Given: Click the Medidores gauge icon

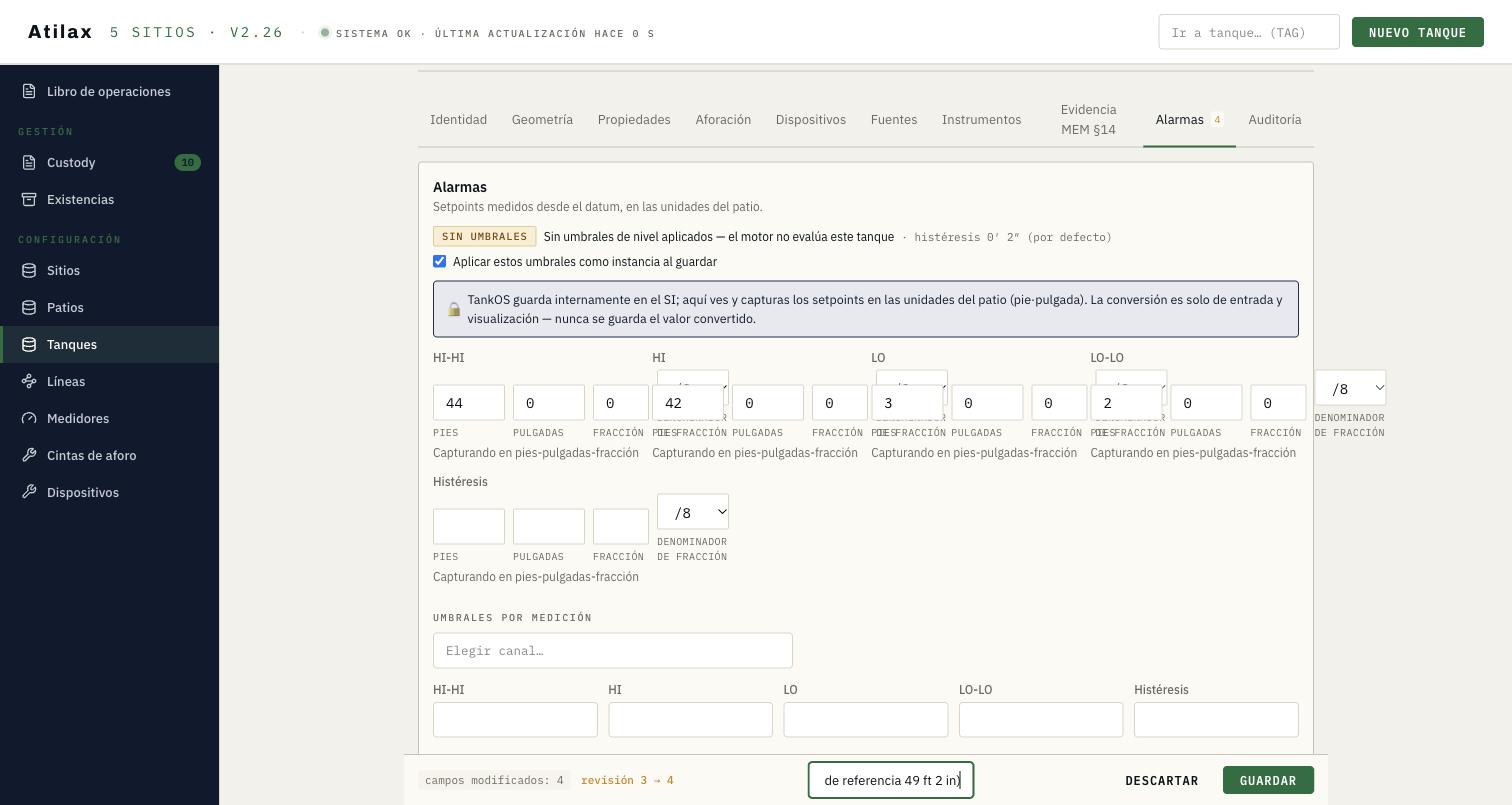Looking at the screenshot, I should click(x=29, y=418).
